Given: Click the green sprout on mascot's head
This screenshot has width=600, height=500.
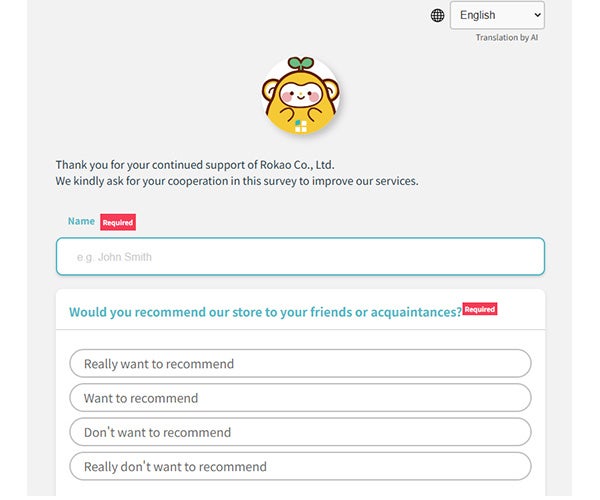Looking at the screenshot, I should (301, 65).
